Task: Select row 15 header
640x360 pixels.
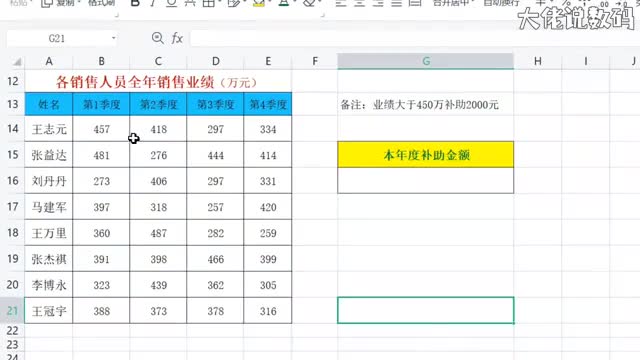Action: point(12,155)
